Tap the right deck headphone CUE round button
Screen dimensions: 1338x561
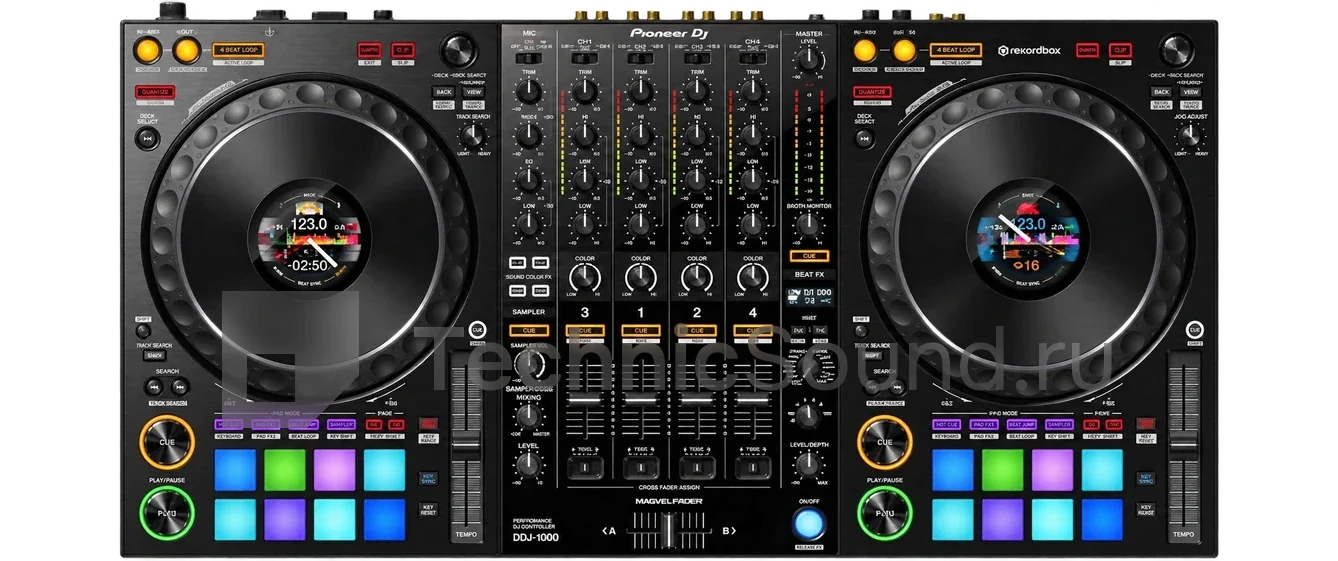point(1193,330)
